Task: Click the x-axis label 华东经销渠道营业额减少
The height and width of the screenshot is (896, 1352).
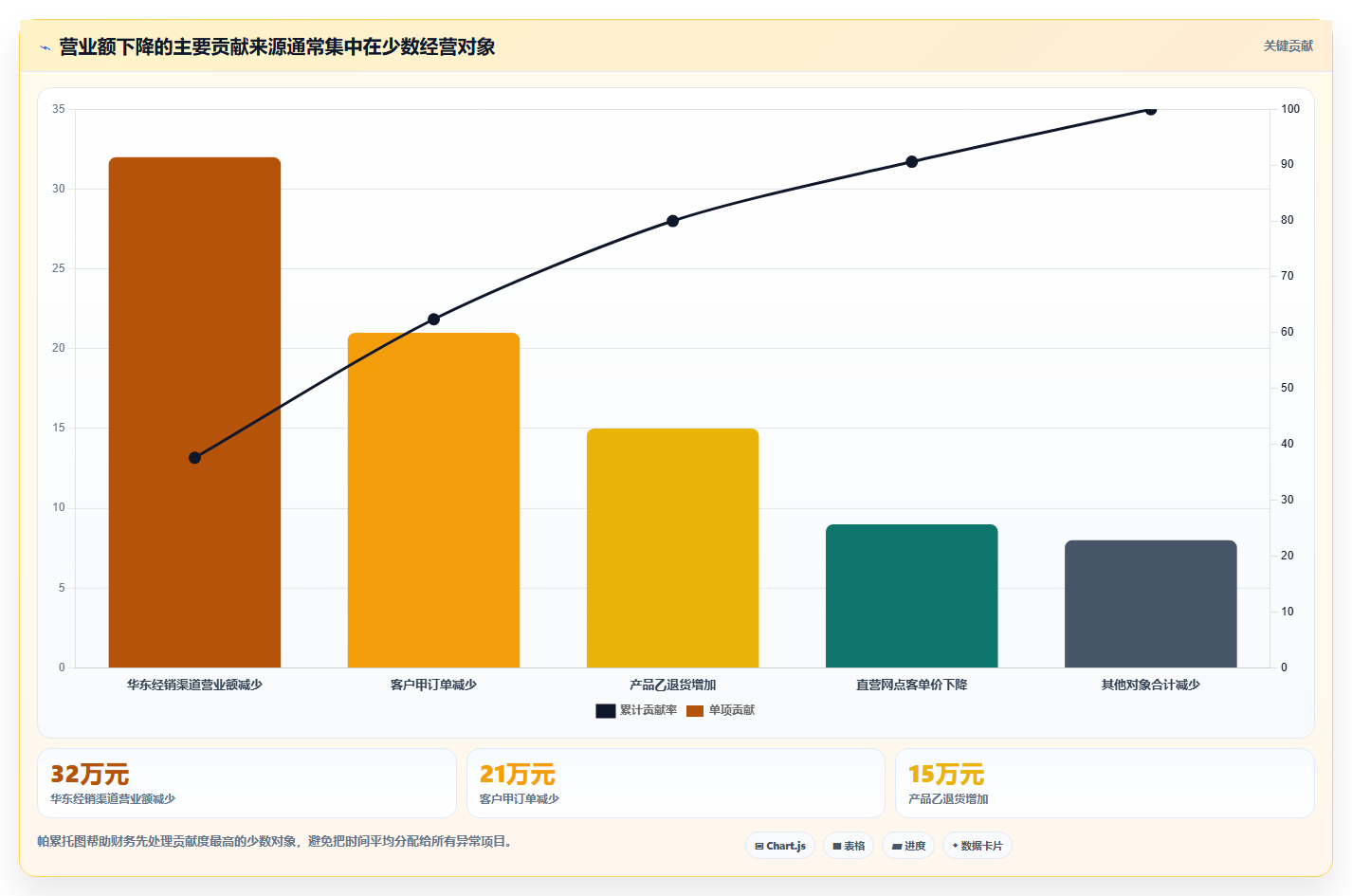Action: point(194,685)
